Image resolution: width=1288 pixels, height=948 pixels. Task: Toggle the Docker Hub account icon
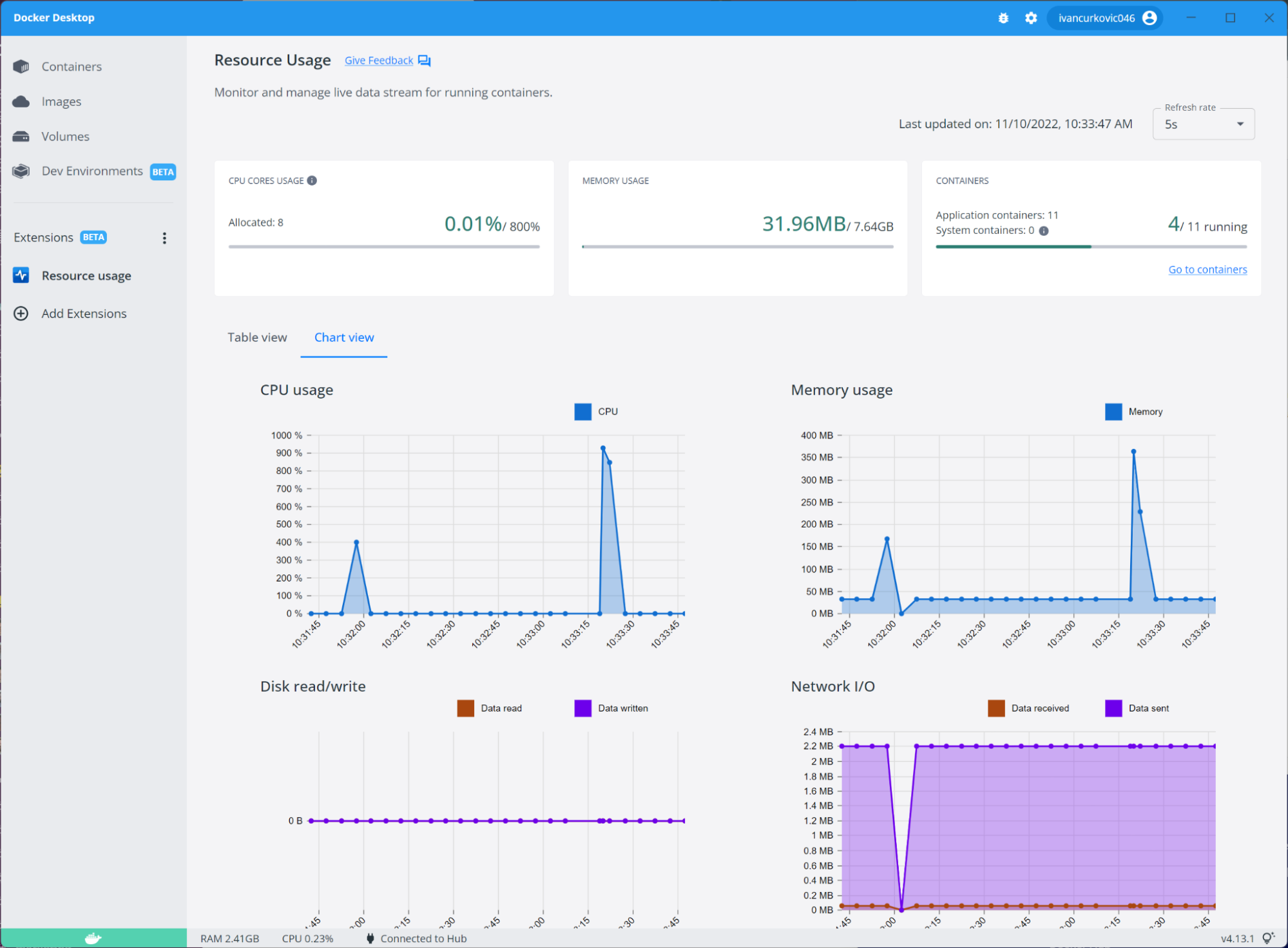1155,17
